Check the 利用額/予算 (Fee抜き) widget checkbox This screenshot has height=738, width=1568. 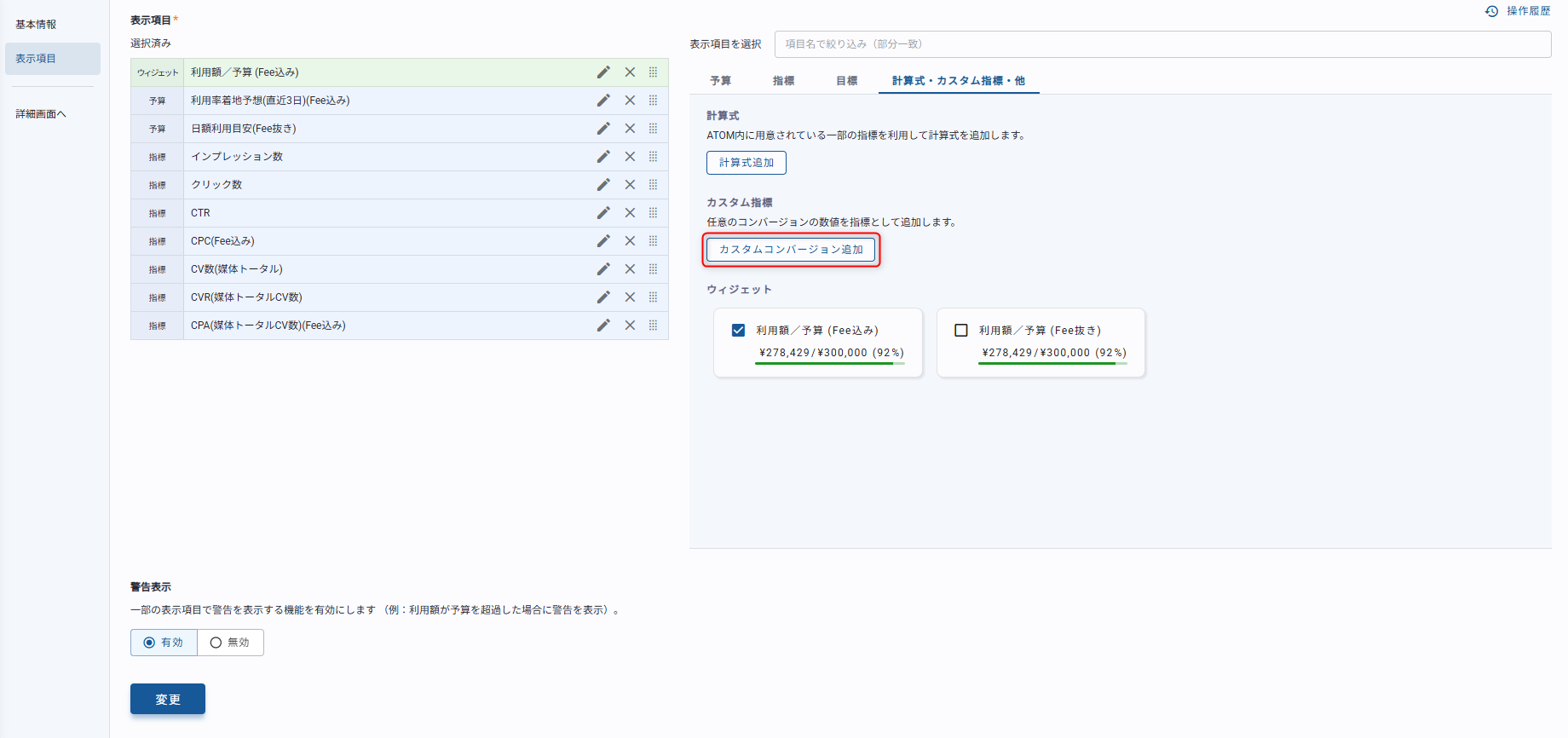[961, 331]
